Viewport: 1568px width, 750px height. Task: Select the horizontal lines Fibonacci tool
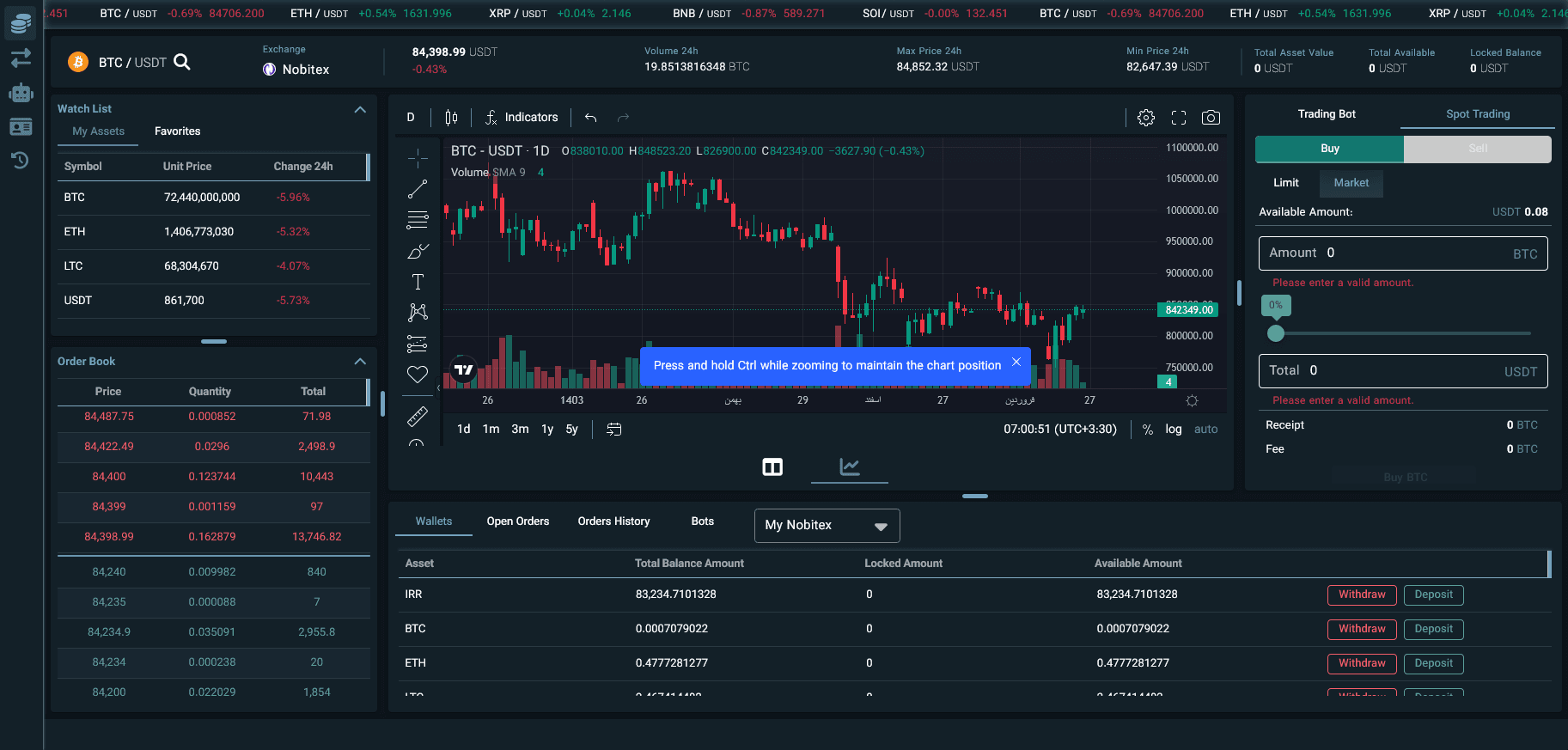tap(418, 220)
